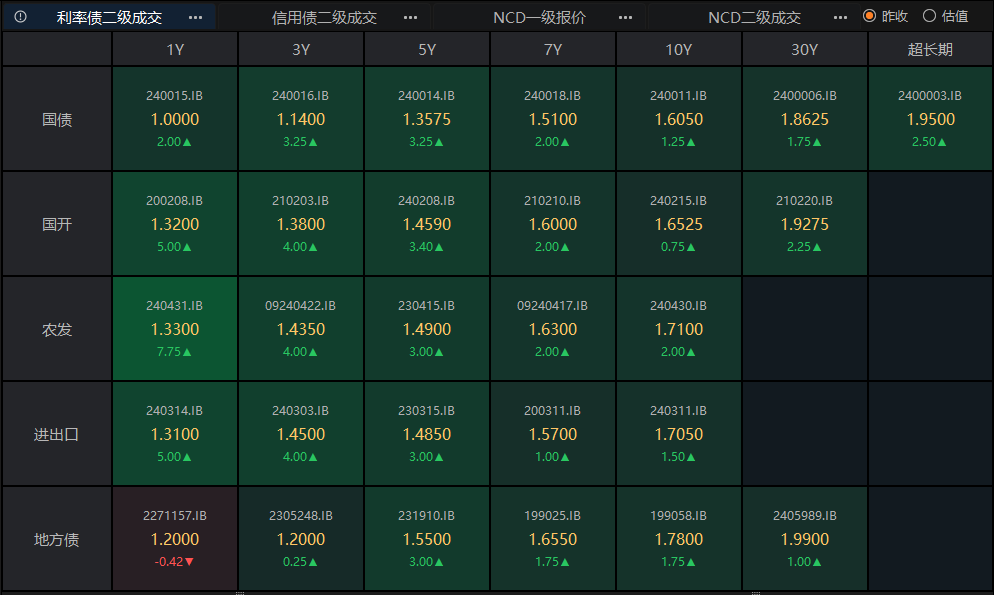This screenshot has height=595, width=994.
Task: Click the up arrow beside 0.75 in 国开 row
Action: (691, 247)
